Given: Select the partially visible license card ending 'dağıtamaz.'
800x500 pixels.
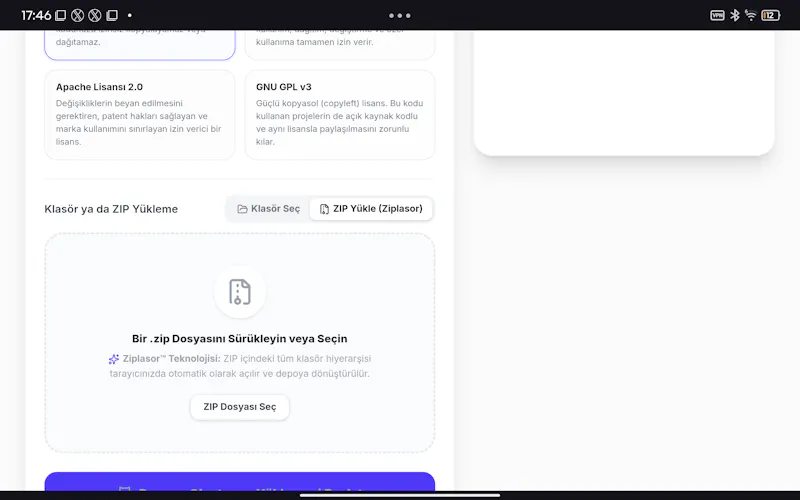Looking at the screenshot, I should 140,45.
